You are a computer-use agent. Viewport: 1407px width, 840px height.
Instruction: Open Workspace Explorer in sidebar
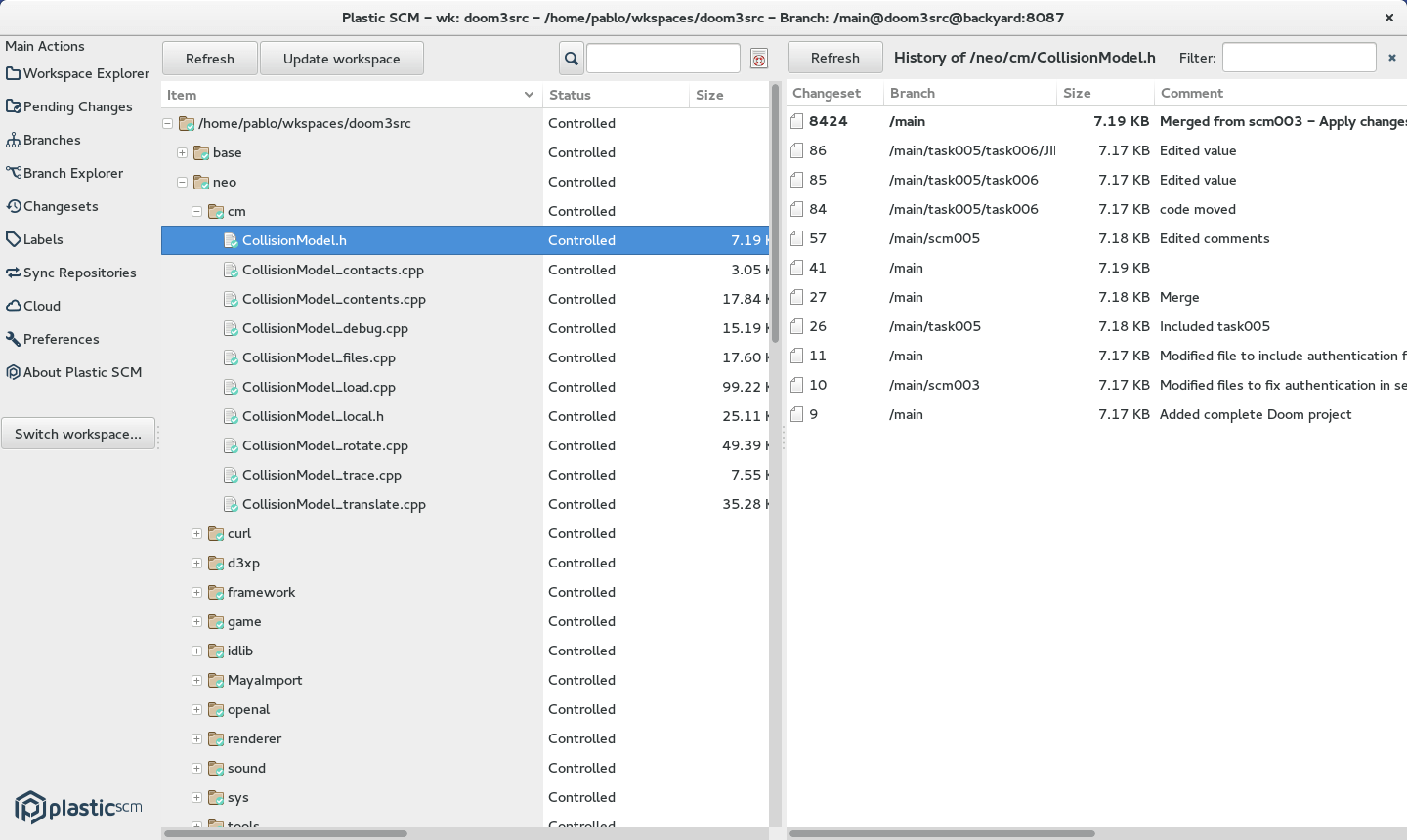78,73
